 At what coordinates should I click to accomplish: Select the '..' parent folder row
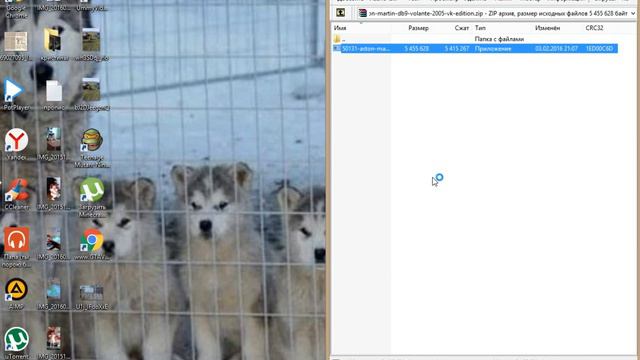coord(475,39)
